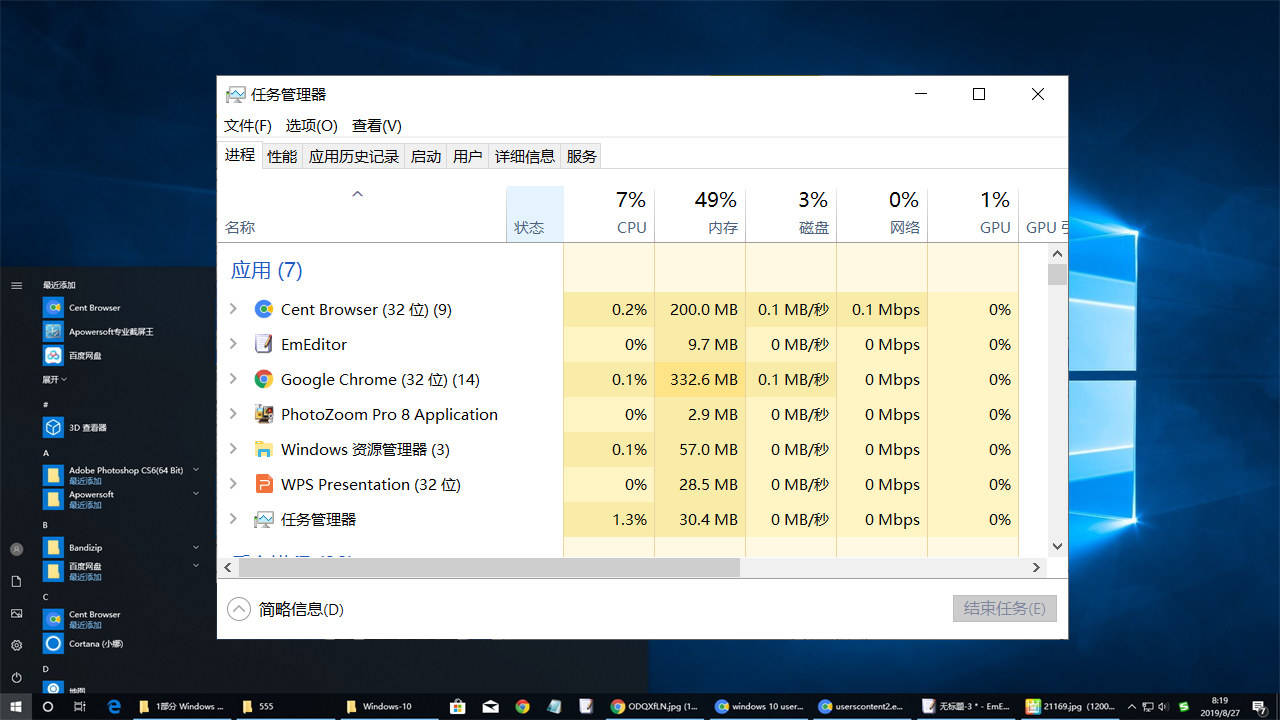Open the Mail app on the taskbar
The image size is (1280, 720).
490,706
